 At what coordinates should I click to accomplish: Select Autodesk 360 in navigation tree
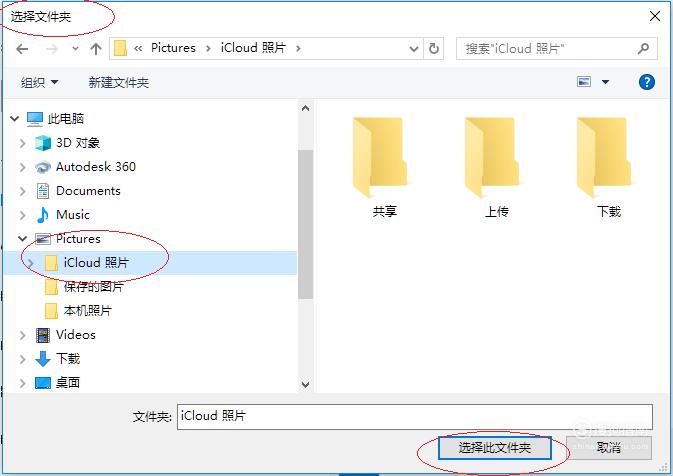[96, 167]
